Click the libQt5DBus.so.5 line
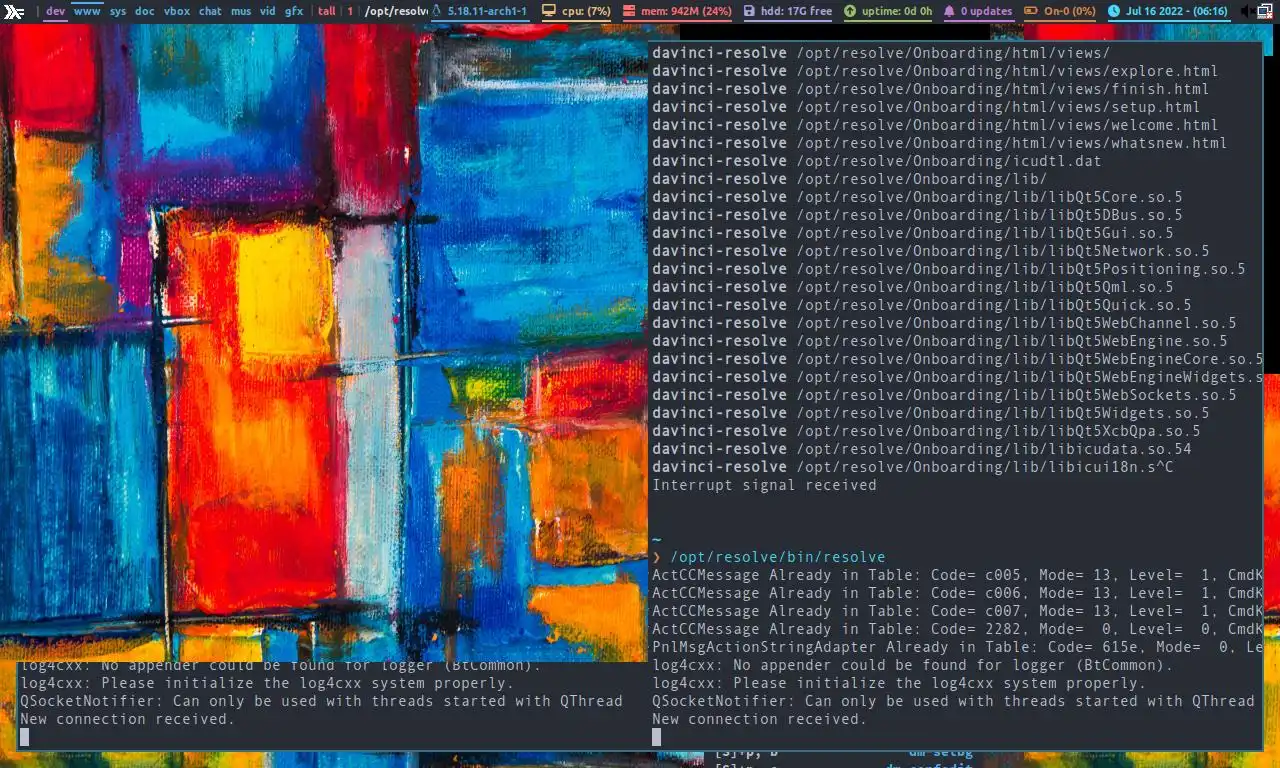Viewport: 1280px width, 768px height. click(917, 215)
